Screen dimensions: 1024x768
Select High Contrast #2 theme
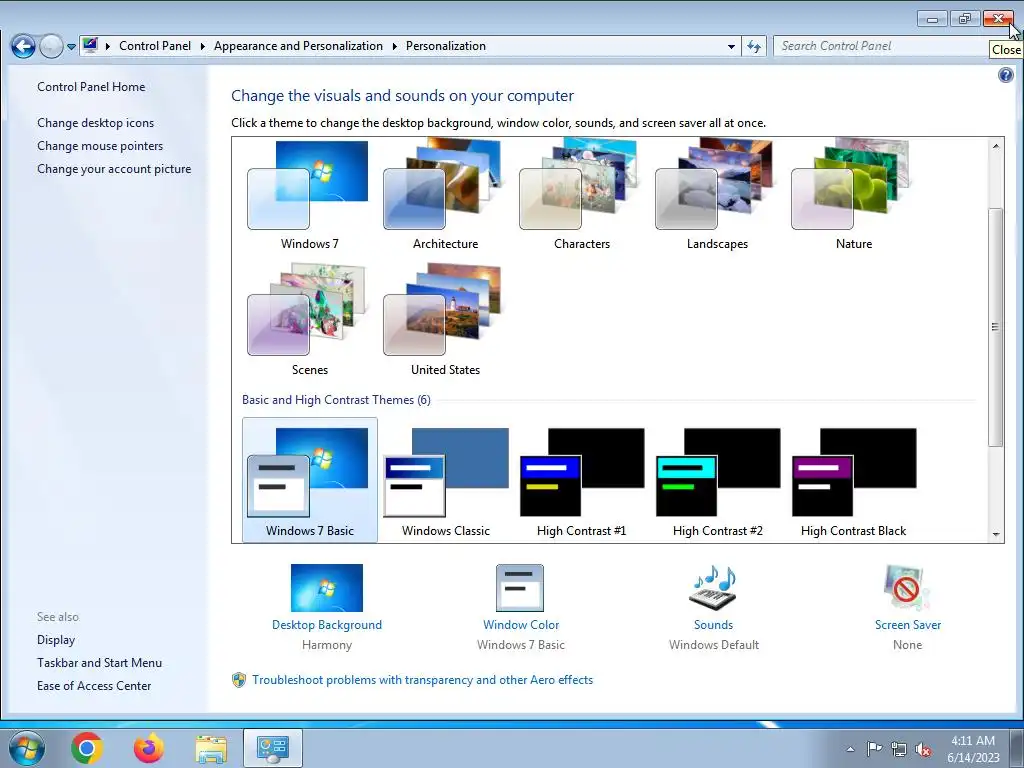coord(717,480)
